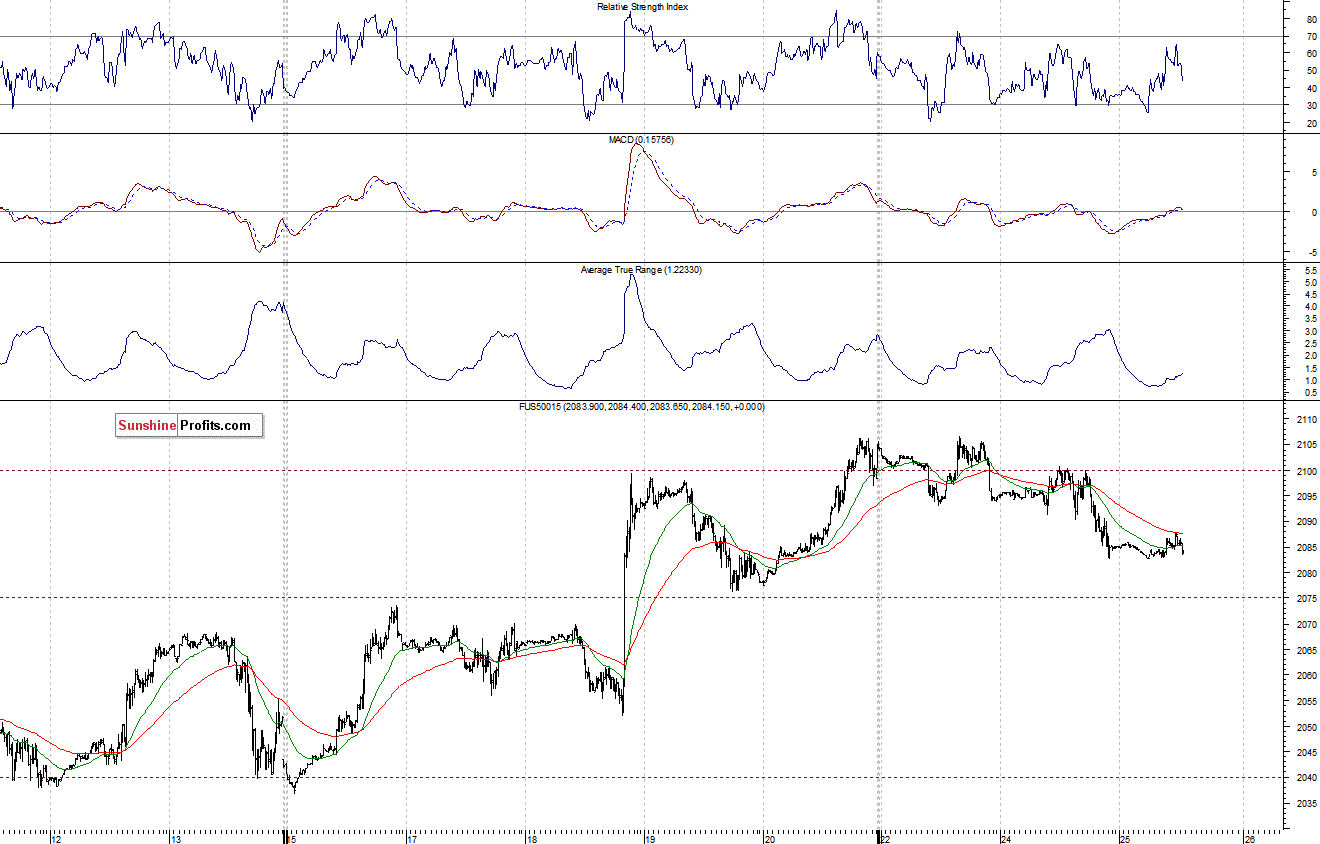Click the 30 value on RSI scale
The image size is (1320, 844).
tap(1311, 106)
